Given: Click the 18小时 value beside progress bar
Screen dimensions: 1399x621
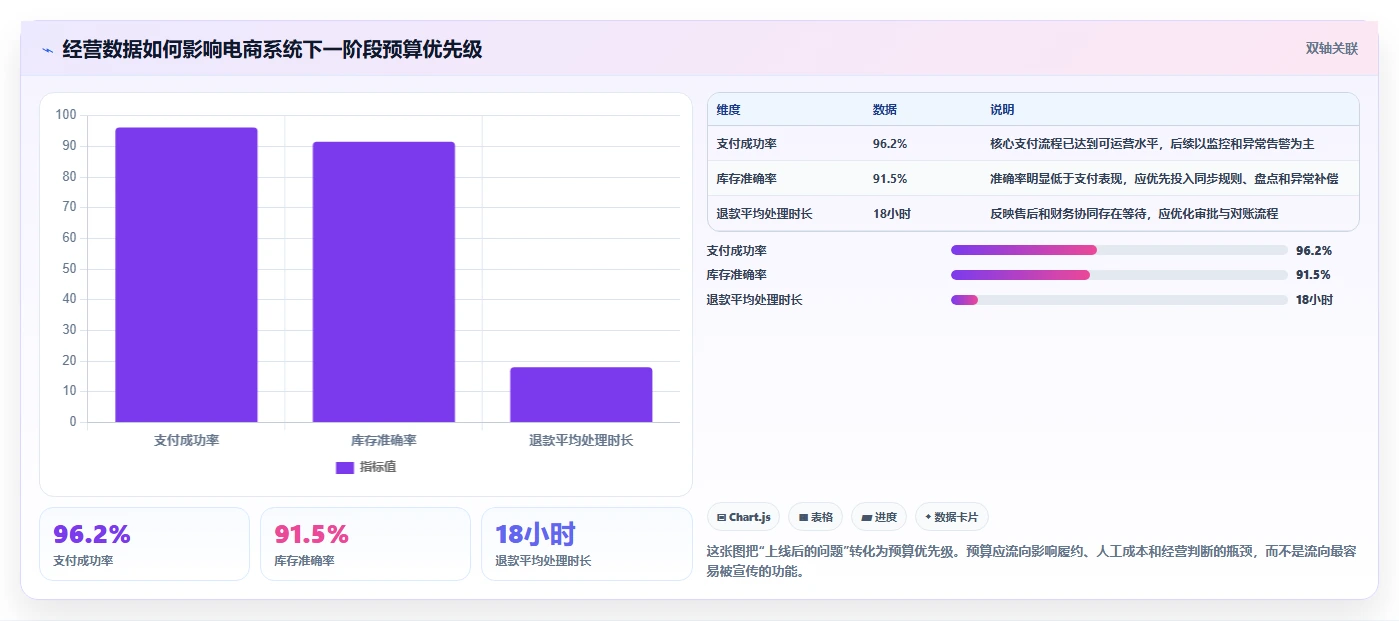Looking at the screenshot, I should tap(1315, 299).
